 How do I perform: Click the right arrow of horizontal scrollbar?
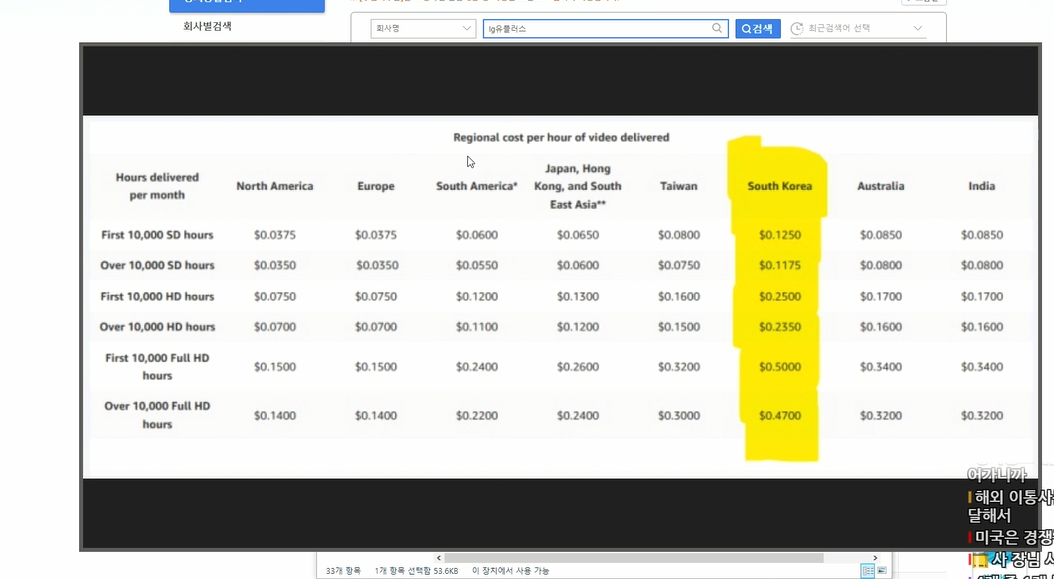876,557
